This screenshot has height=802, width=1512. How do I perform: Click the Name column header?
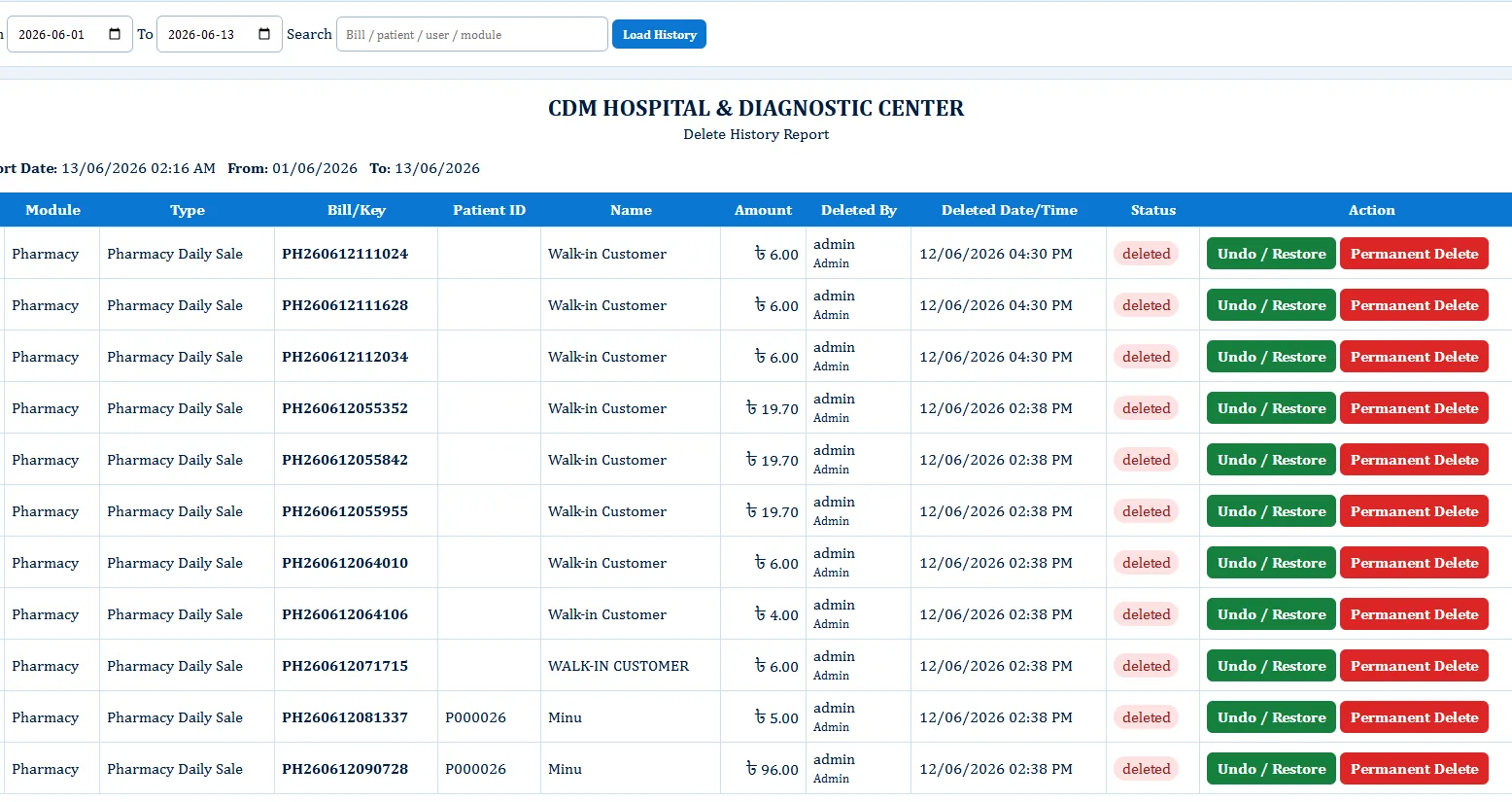pyautogui.click(x=631, y=210)
